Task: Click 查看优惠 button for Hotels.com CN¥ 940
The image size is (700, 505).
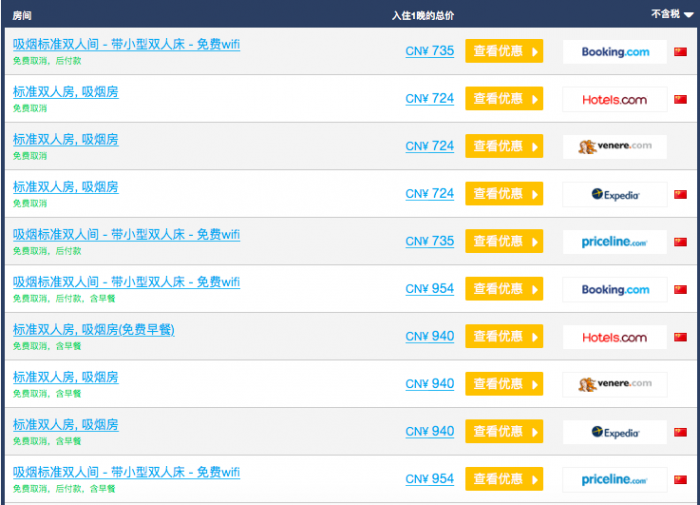Action: 504,336
